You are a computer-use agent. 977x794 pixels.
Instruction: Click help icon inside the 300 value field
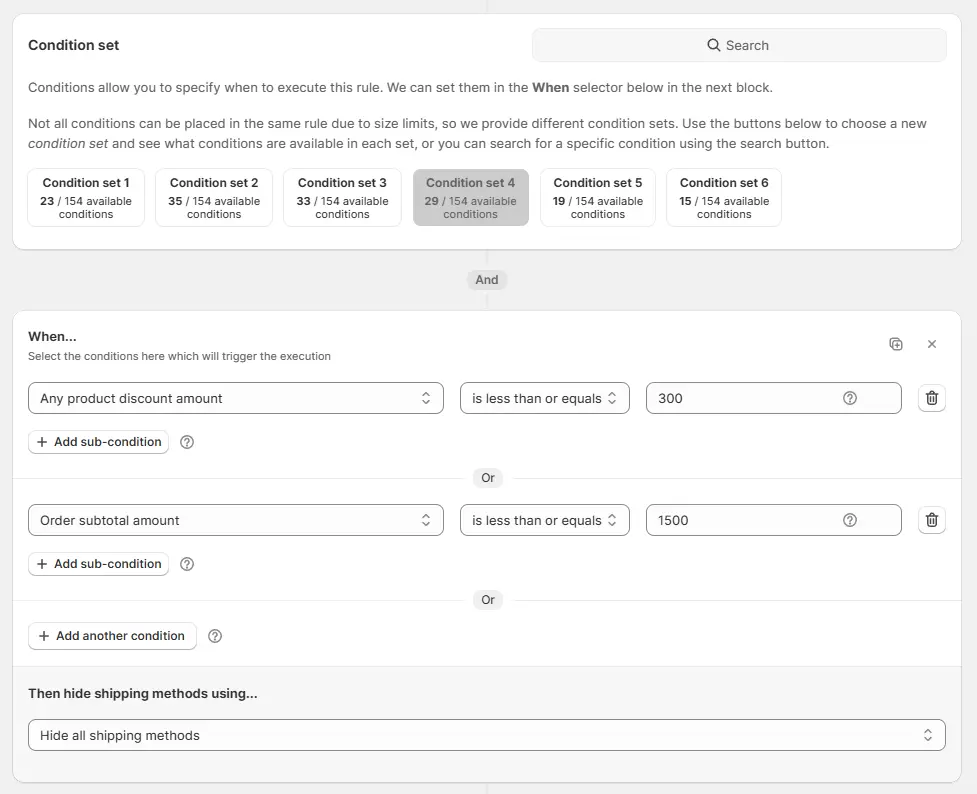[850, 398]
